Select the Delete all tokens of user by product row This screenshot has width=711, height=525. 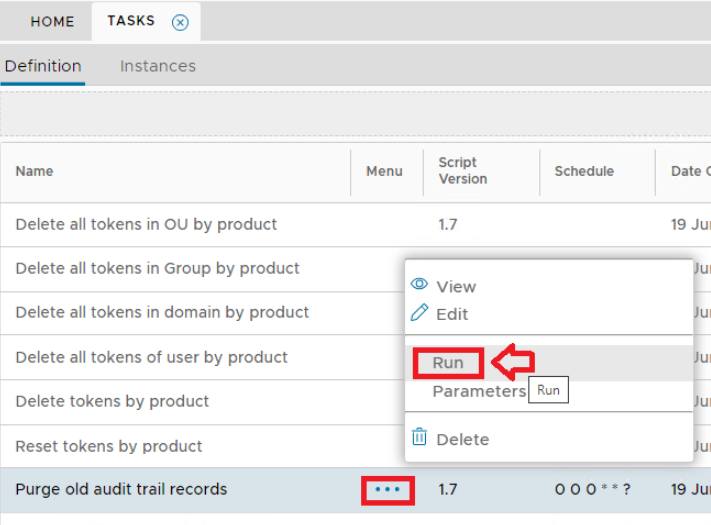pyautogui.click(x=151, y=357)
